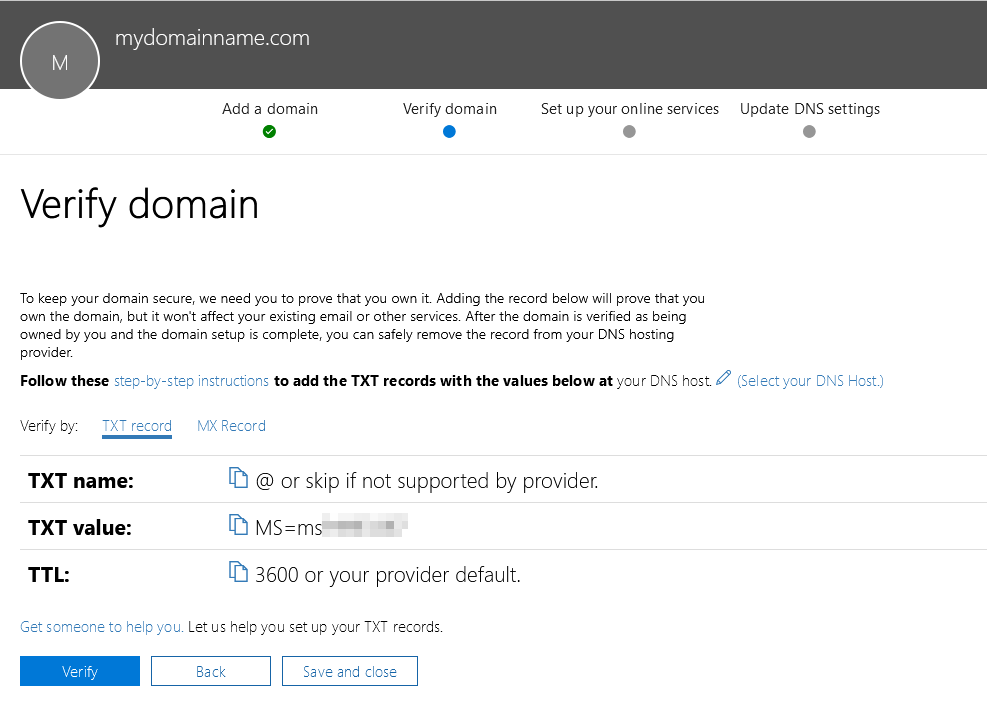The width and height of the screenshot is (987, 712).
Task: Click the Save and close button
Action: [350, 671]
